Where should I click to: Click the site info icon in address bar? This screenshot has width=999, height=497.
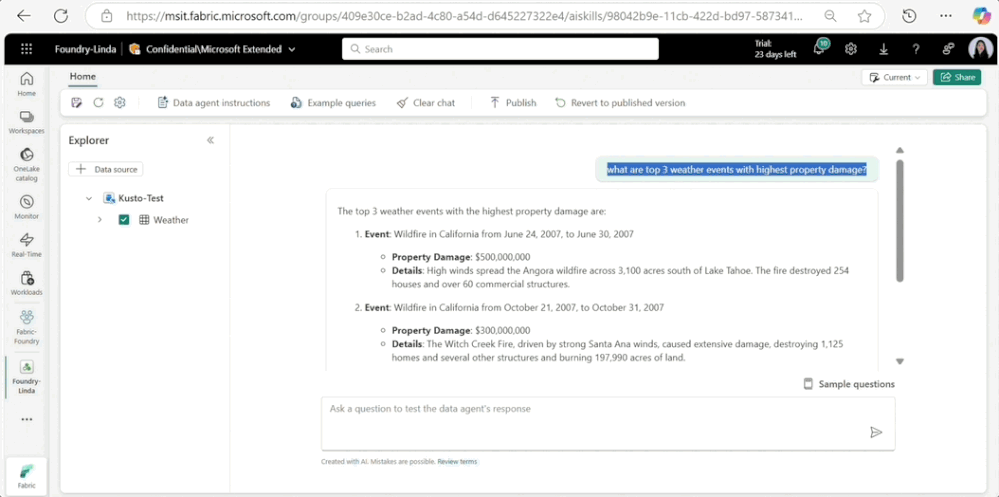tap(107, 16)
